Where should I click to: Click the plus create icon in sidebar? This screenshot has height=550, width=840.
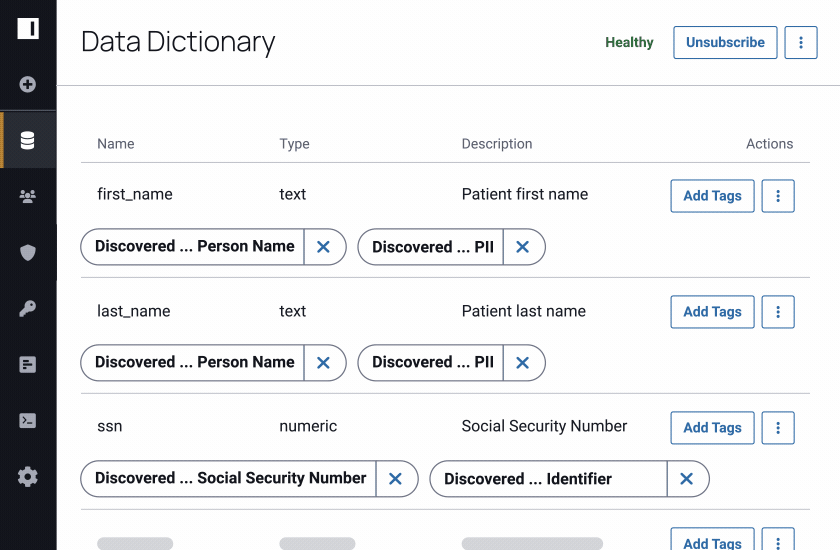click(x=27, y=84)
